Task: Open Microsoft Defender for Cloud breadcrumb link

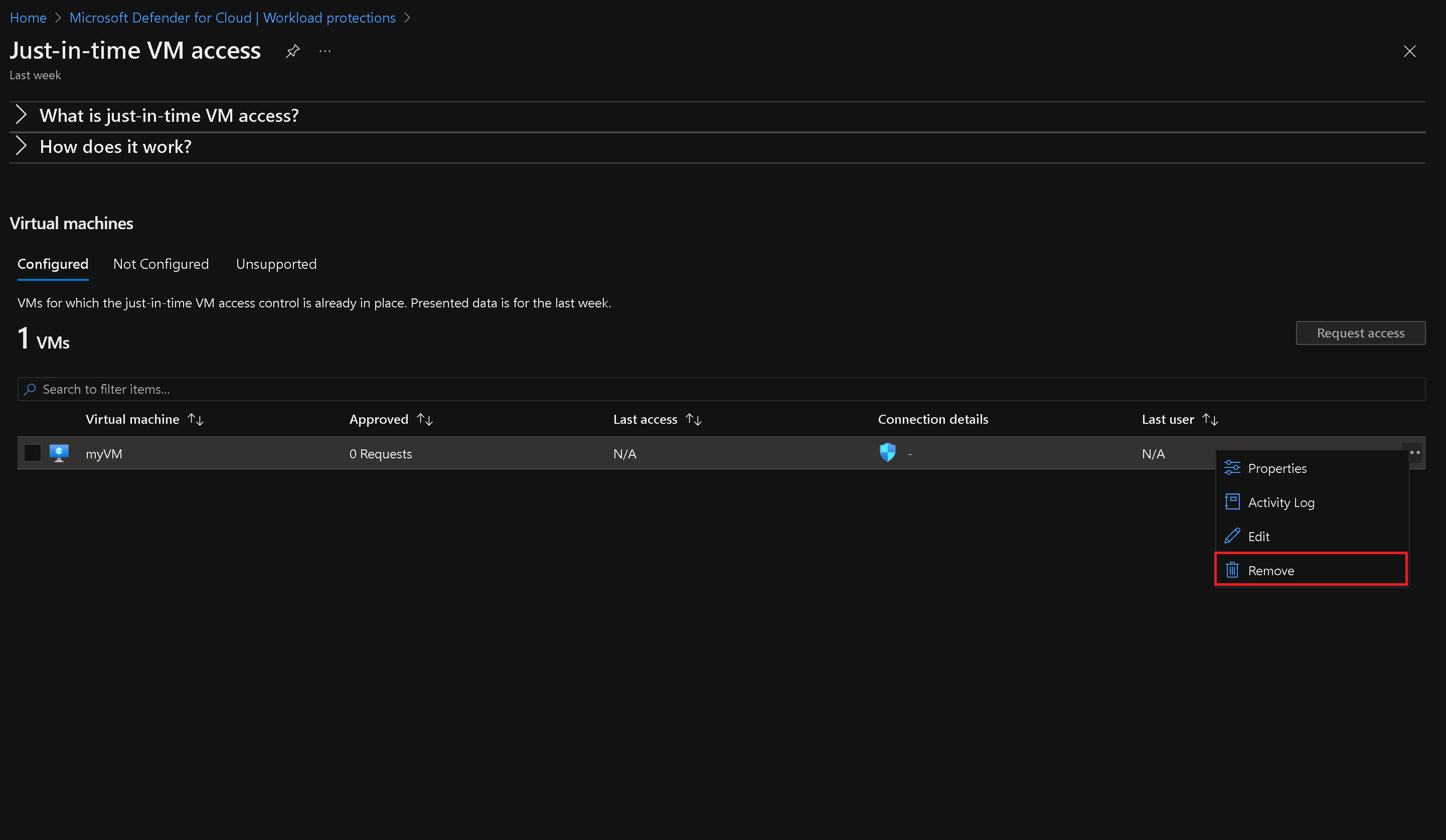Action: 232,18
